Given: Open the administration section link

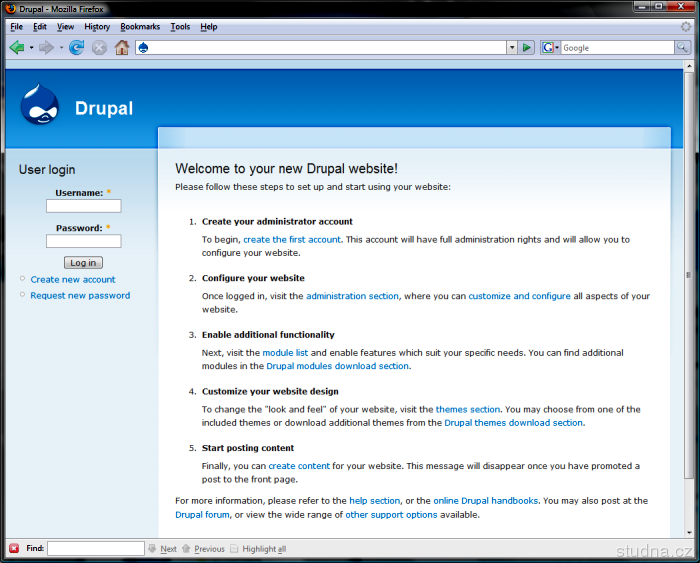Looking at the screenshot, I should [352, 296].
